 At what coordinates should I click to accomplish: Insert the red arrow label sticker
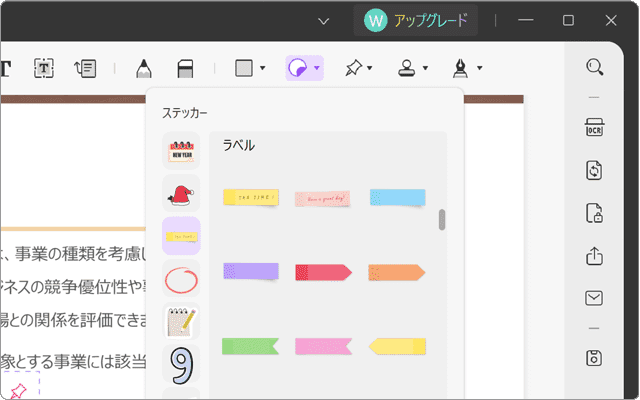click(x=323, y=273)
